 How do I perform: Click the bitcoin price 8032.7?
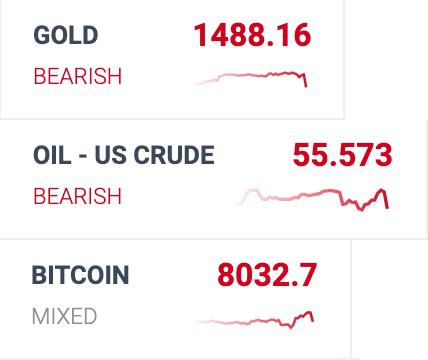tap(267, 275)
